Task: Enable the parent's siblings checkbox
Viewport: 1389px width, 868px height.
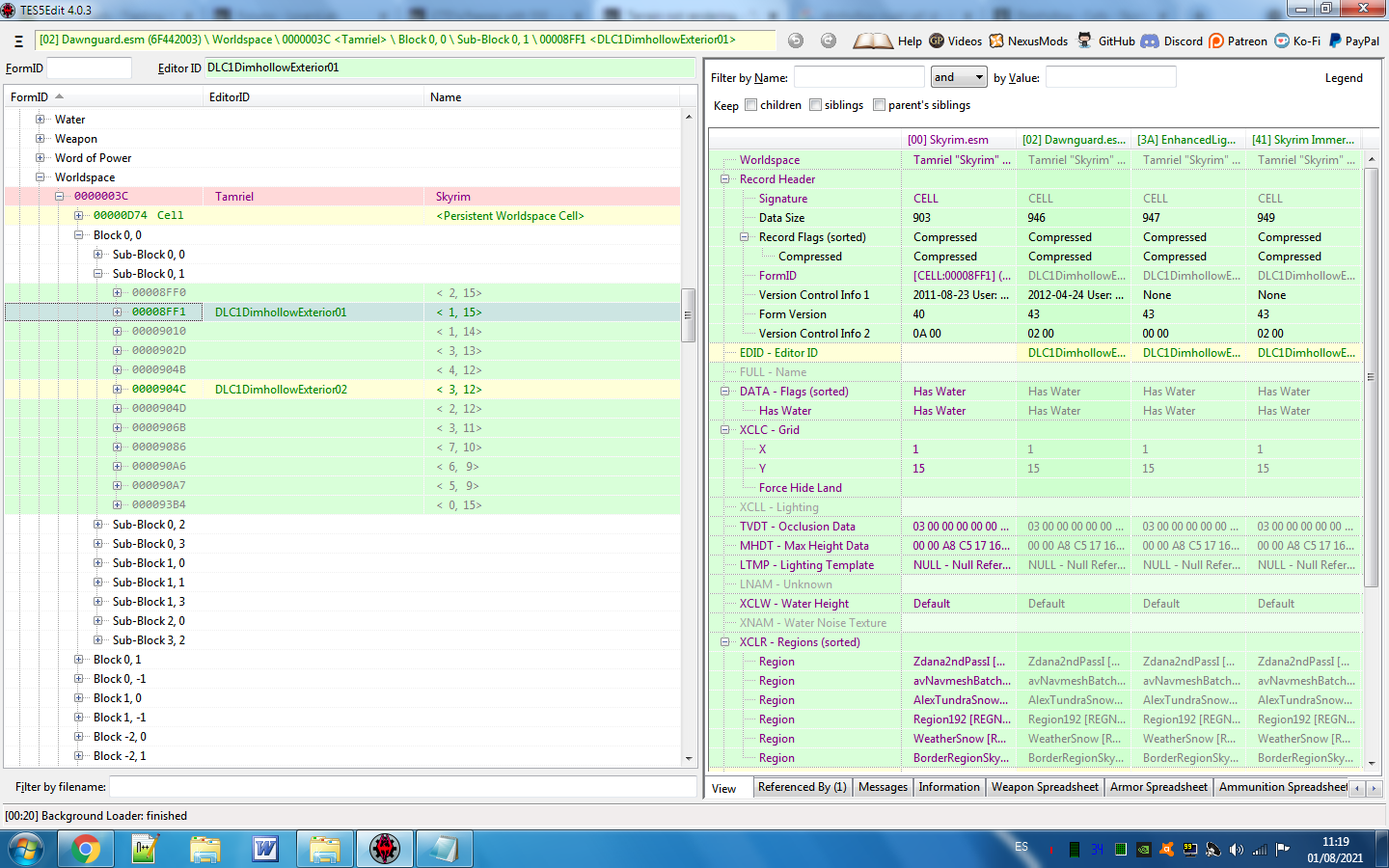Action: 880,105
